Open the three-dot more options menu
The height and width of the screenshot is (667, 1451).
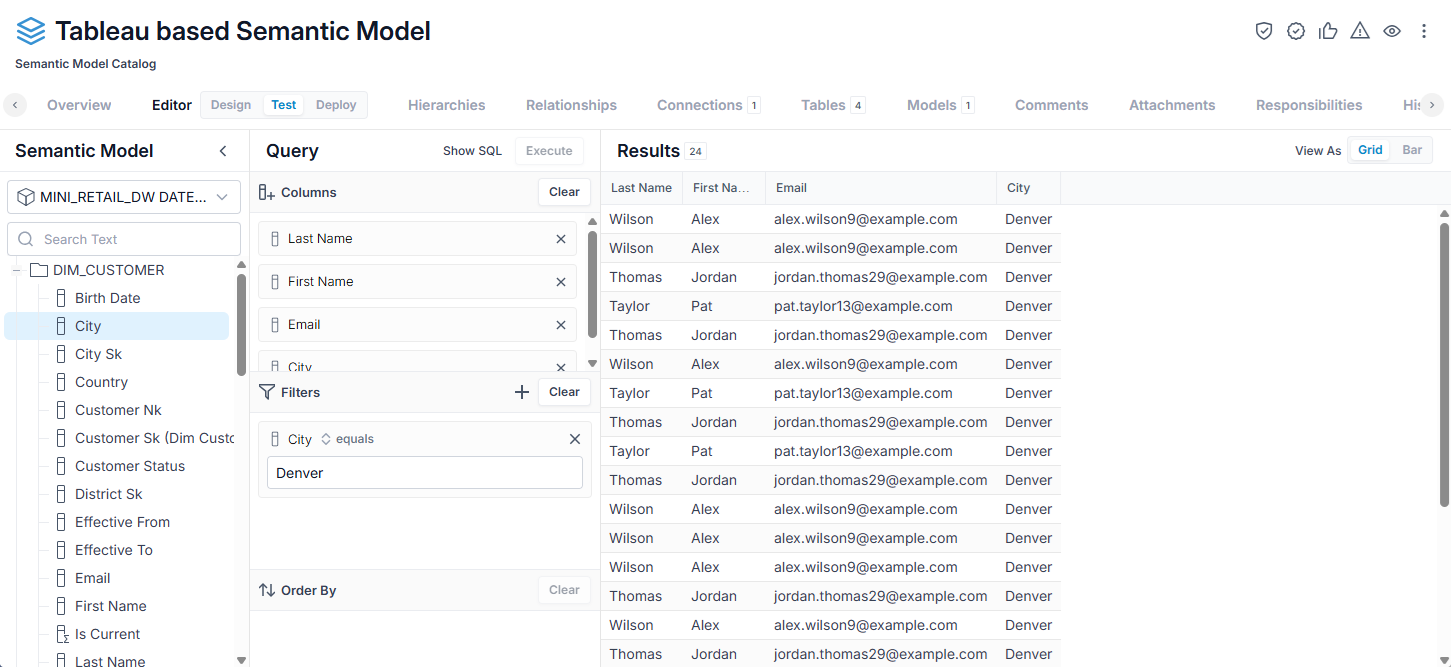pos(1424,31)
